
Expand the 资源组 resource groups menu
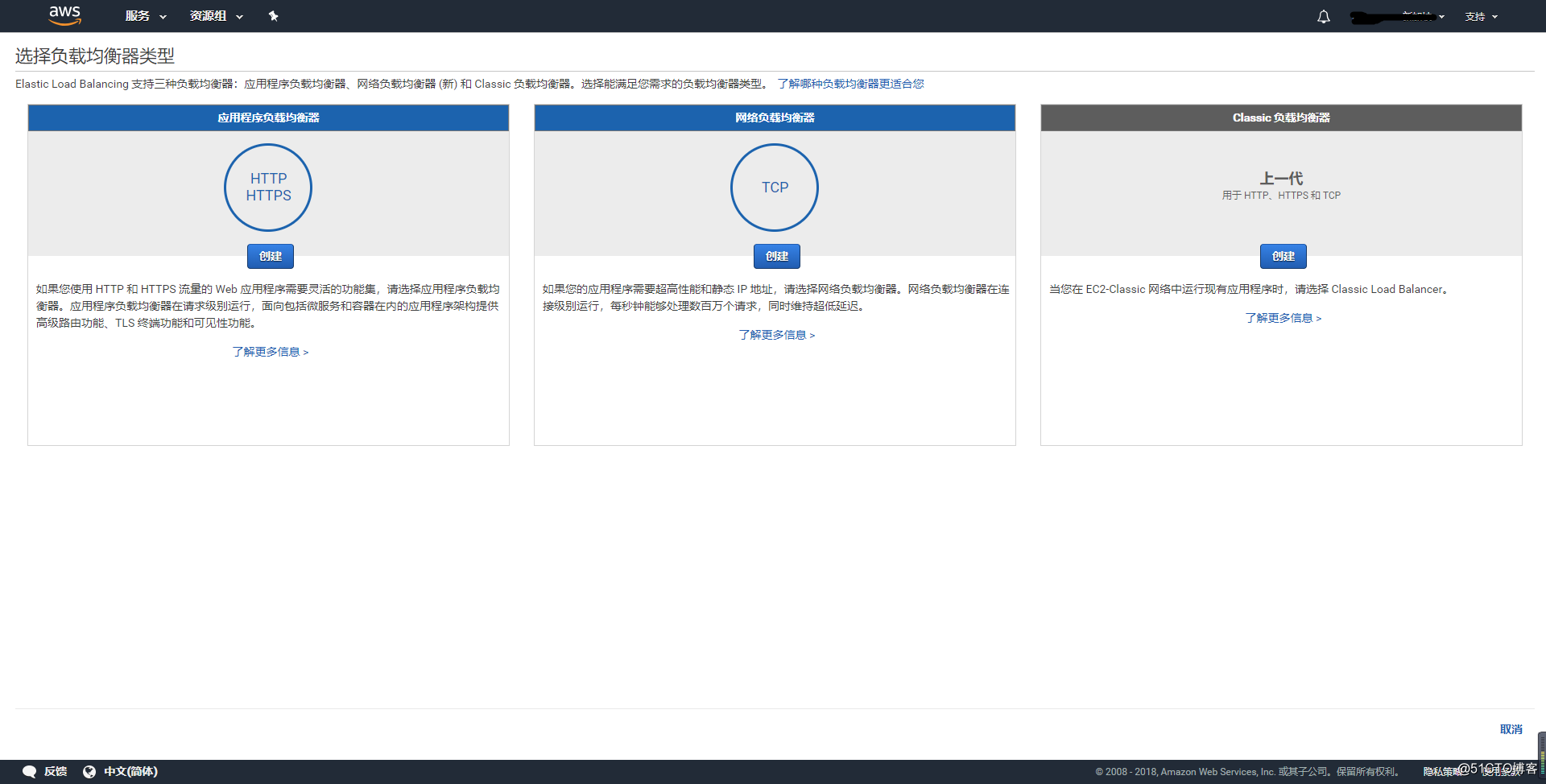tap(217, 16)
